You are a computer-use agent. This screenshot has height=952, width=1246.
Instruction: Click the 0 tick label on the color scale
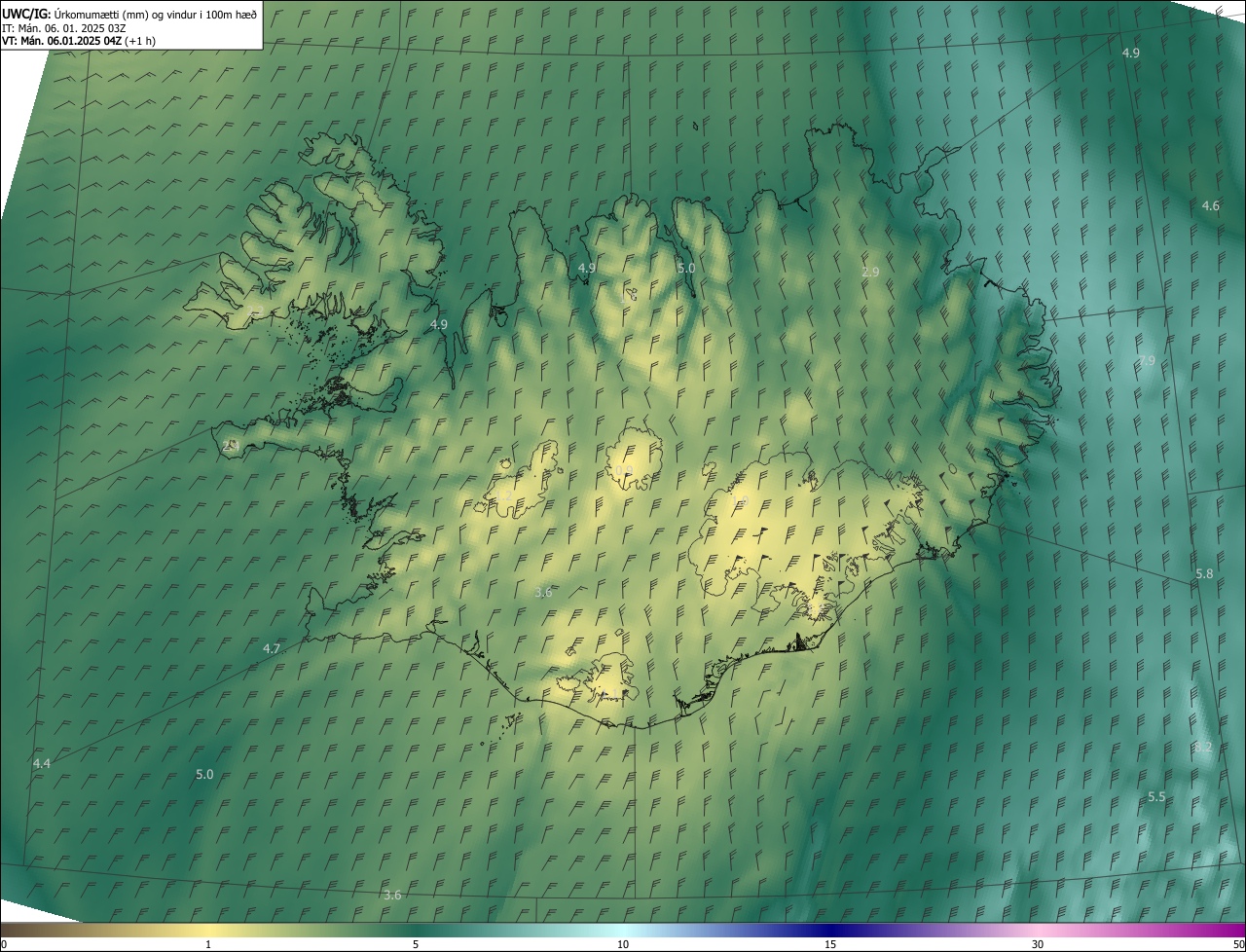pos(4,944)
